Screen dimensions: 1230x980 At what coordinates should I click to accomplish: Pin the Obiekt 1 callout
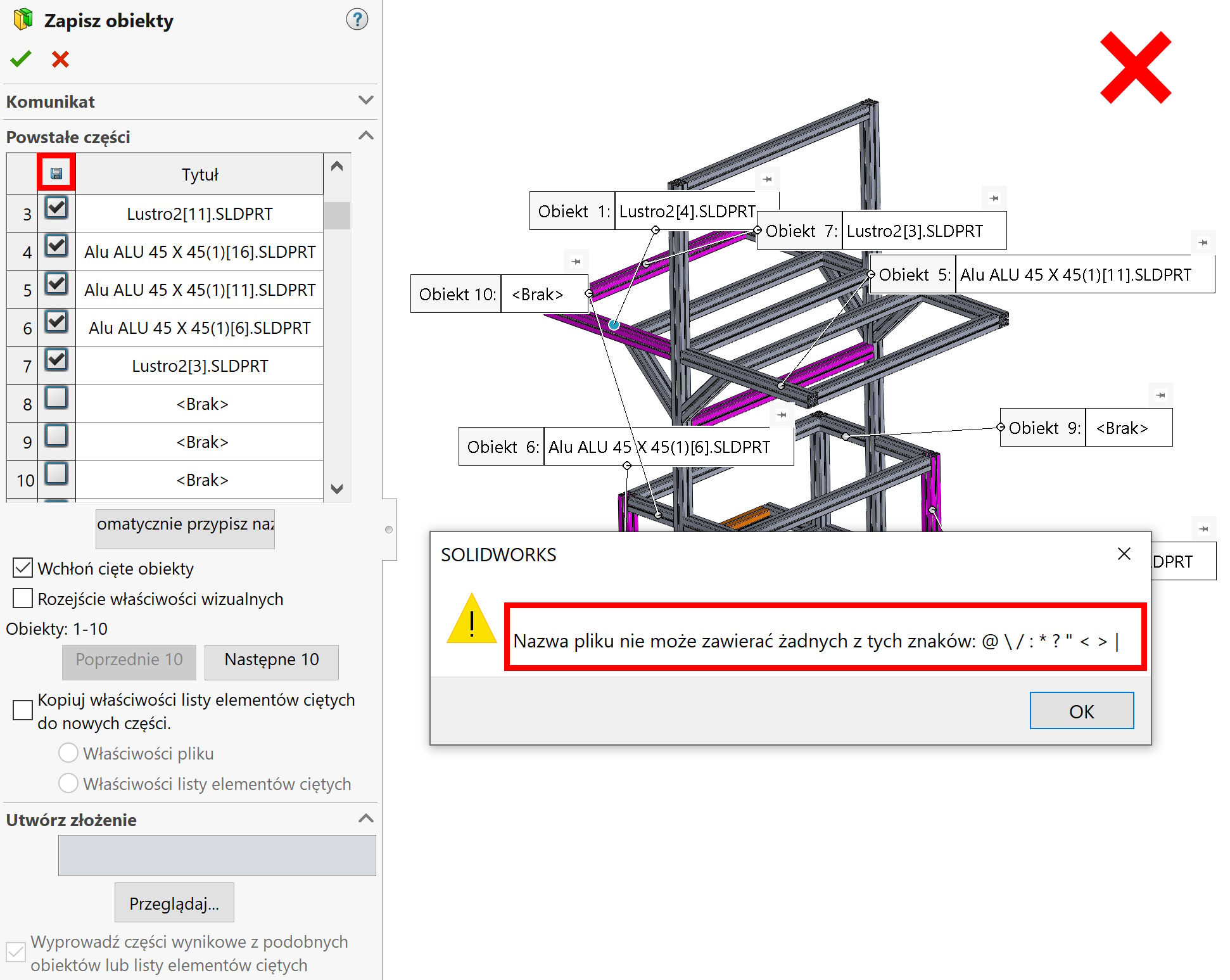pos(767,179)
